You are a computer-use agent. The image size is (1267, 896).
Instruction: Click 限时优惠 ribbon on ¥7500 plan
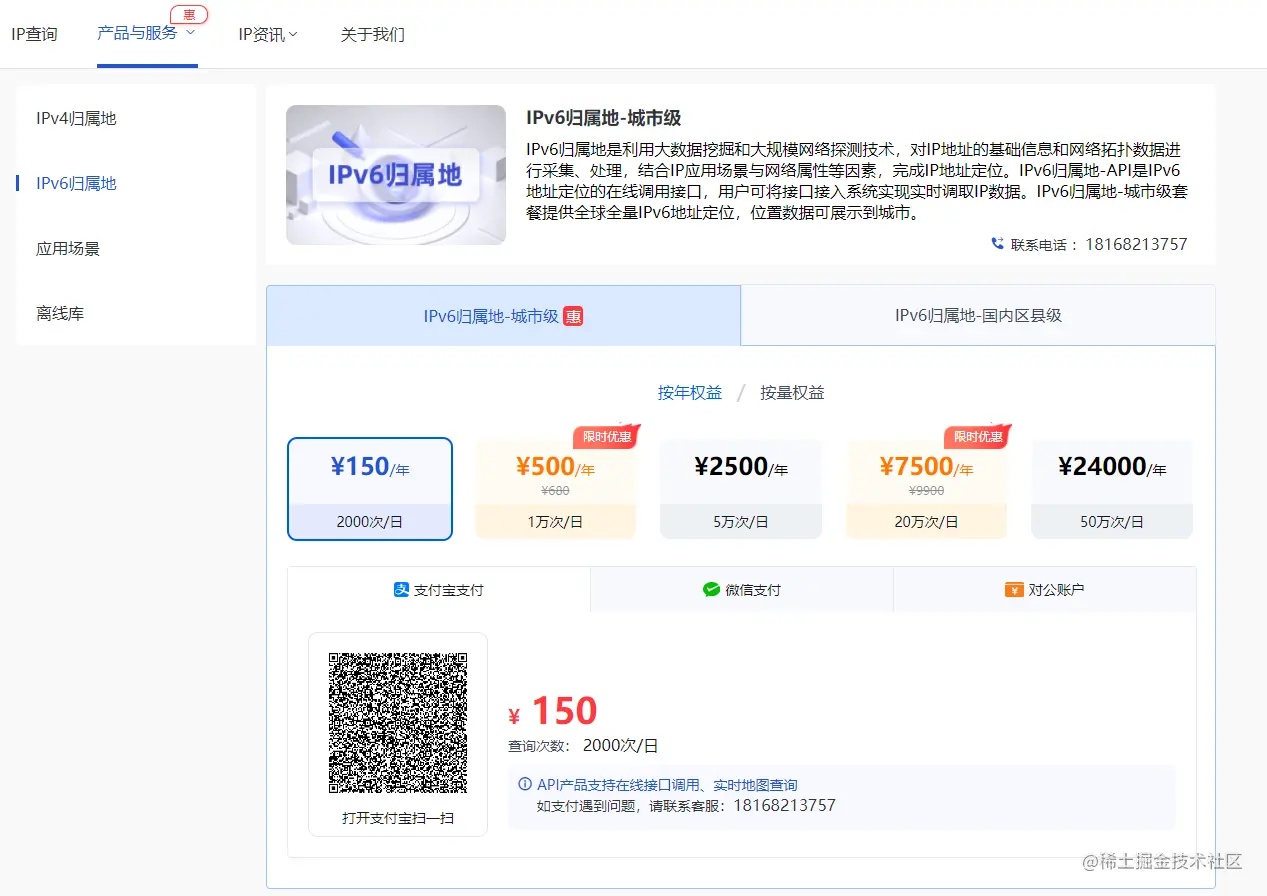click(977, 437)
